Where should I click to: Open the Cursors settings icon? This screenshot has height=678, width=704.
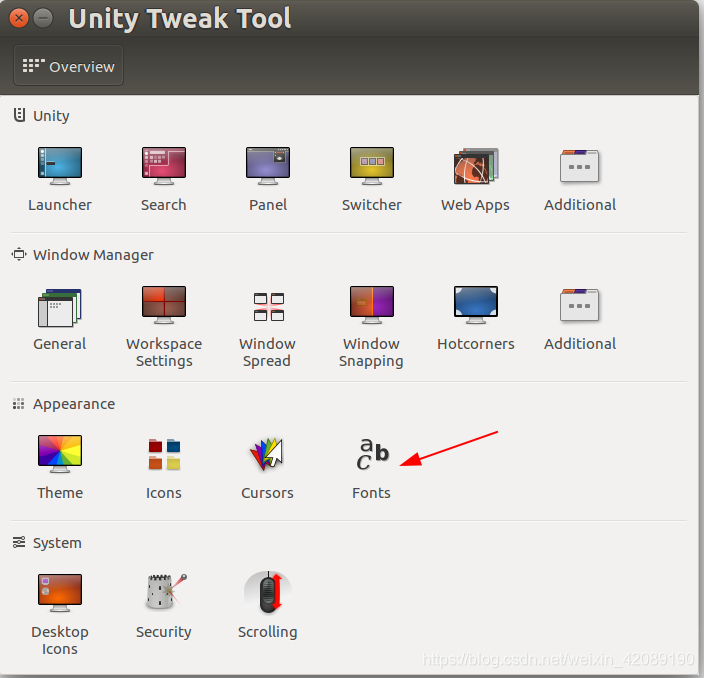point(268,454)
